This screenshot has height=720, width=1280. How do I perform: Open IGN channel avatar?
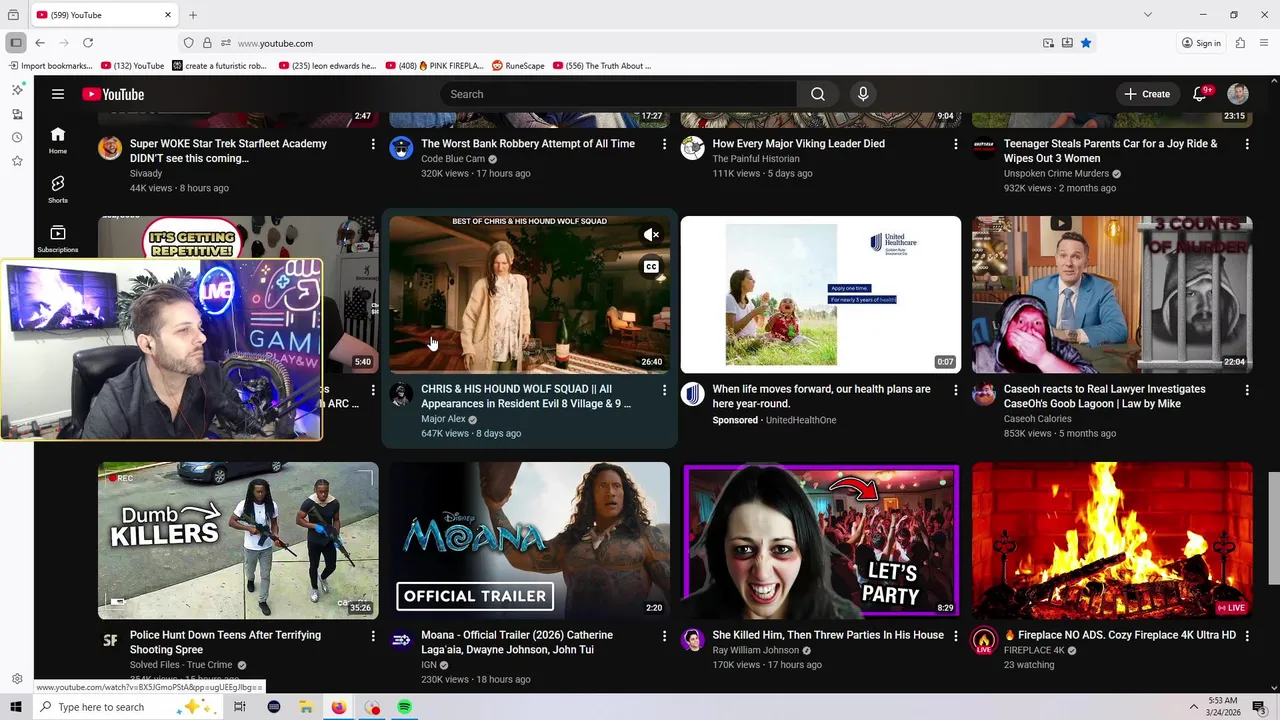click(401, 640)
